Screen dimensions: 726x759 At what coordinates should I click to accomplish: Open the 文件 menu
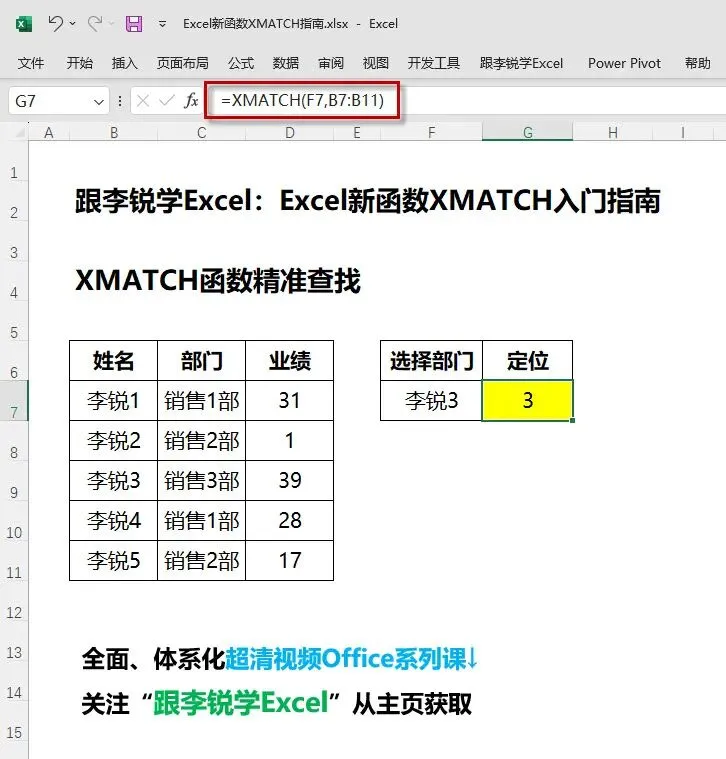coord(30,63)
